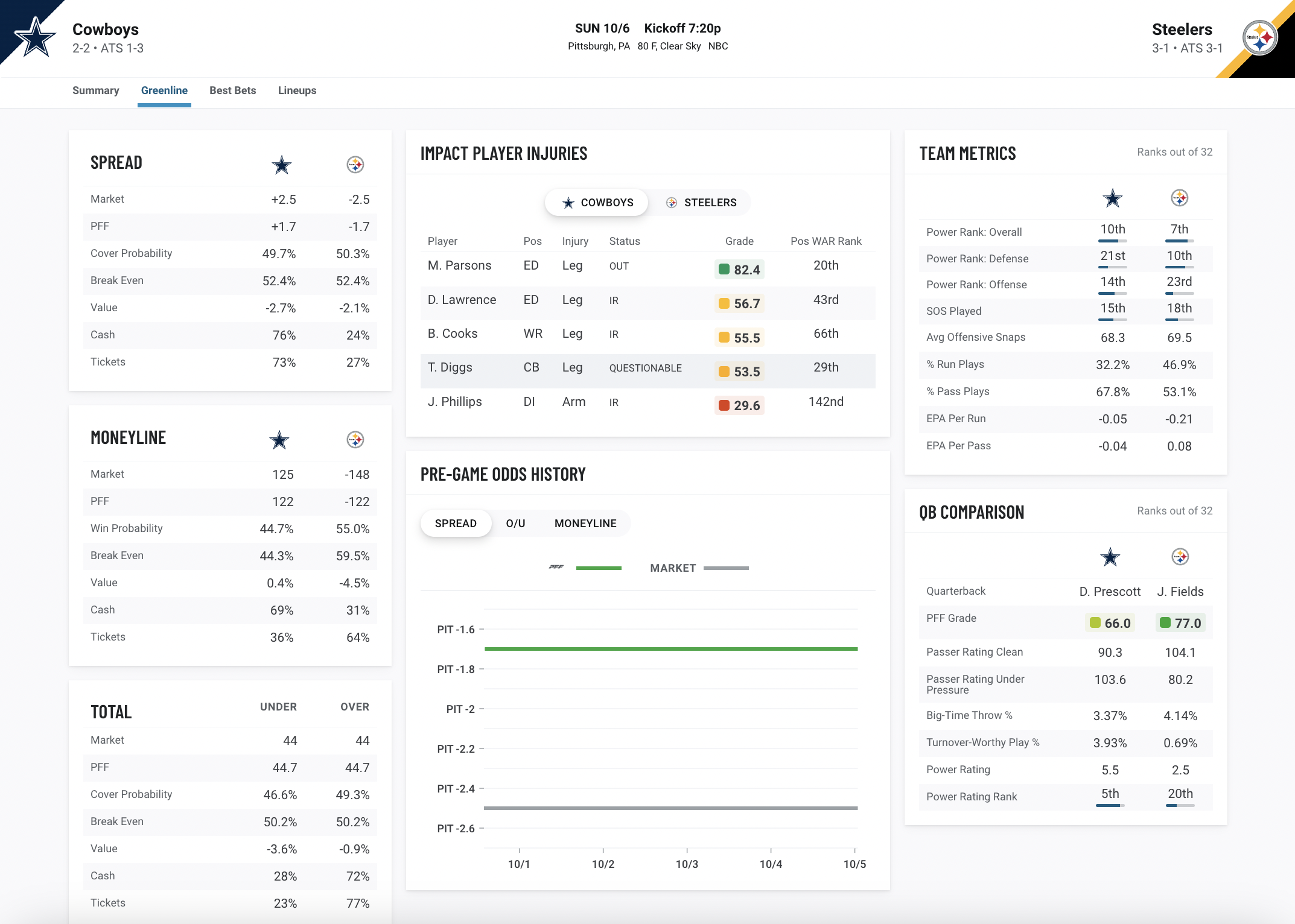Click Steelers icon in Spread panel

click(355, 165)
